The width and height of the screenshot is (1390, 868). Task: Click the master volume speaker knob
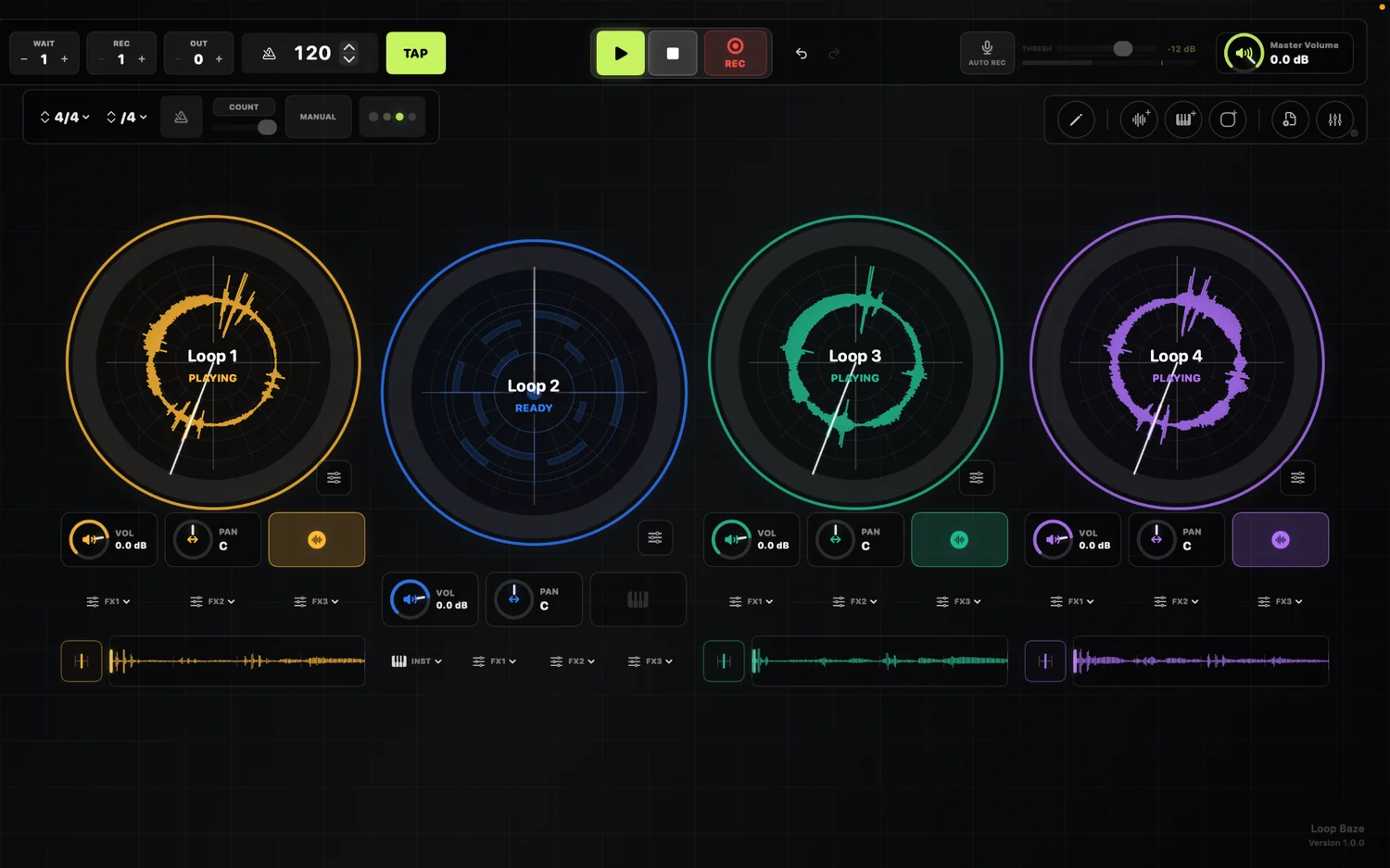pos(1244,54)
